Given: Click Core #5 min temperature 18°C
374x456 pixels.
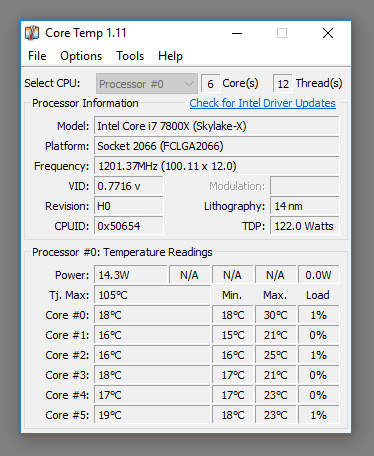Looking at the screenshot, I should (x=233, y=415).
